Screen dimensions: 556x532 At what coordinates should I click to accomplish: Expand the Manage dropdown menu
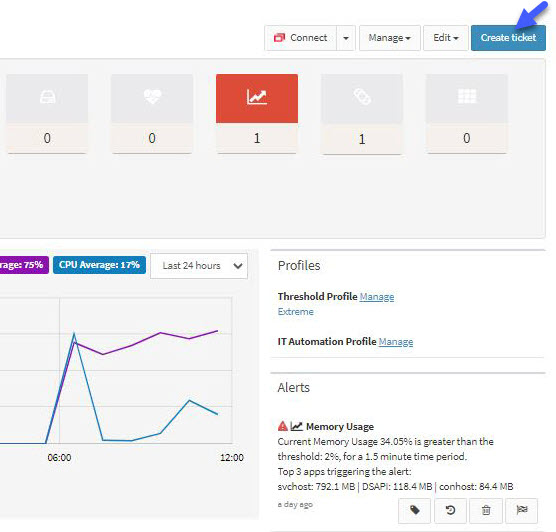click(390, 38)
